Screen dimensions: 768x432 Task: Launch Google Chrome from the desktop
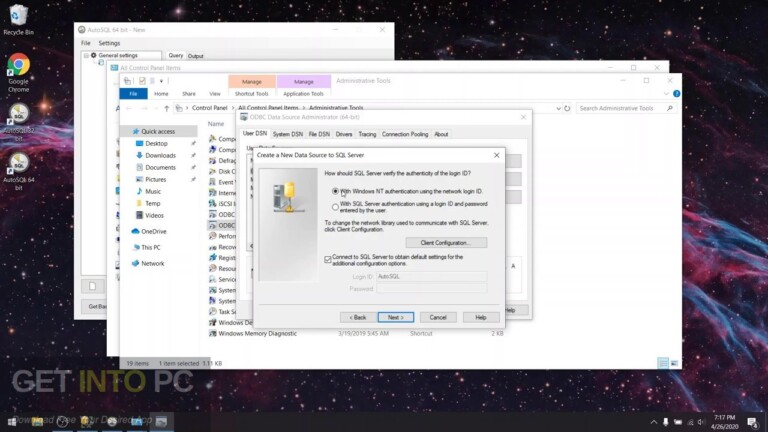point(18,72)
